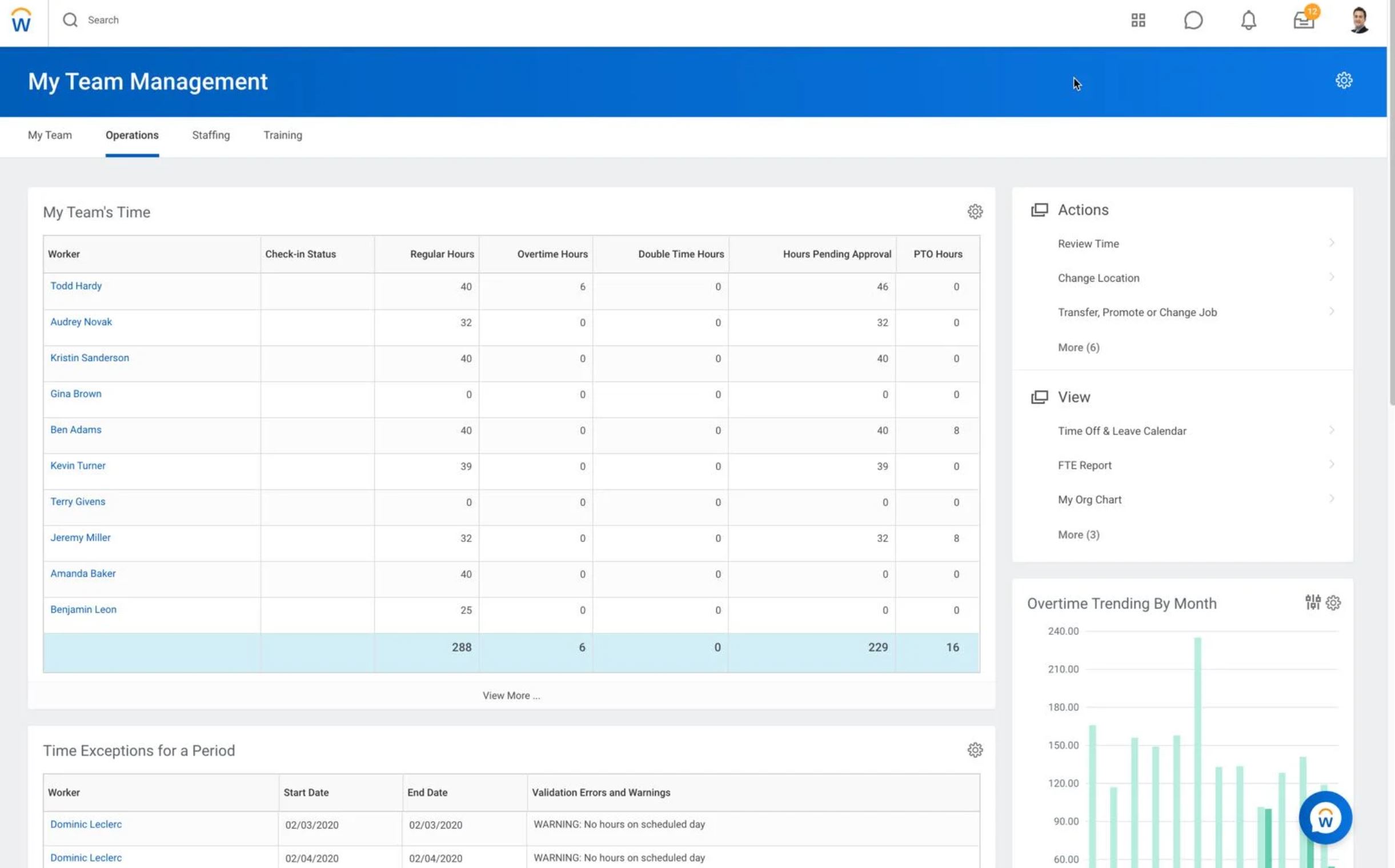Click View More under team time
The height and width of the screenshot is (868, 1395).
coord(511,695)
